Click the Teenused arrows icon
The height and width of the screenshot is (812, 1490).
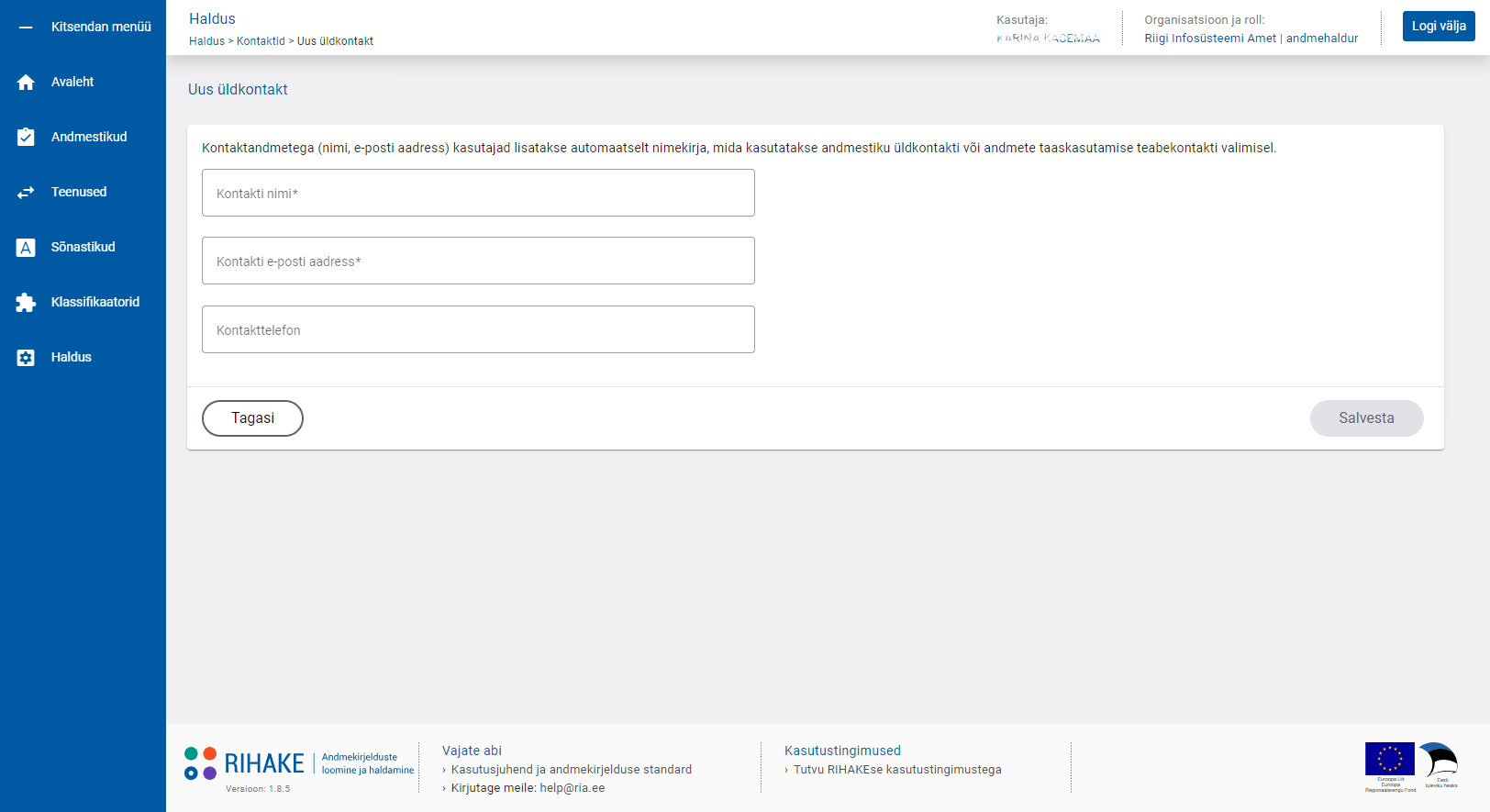26,192
